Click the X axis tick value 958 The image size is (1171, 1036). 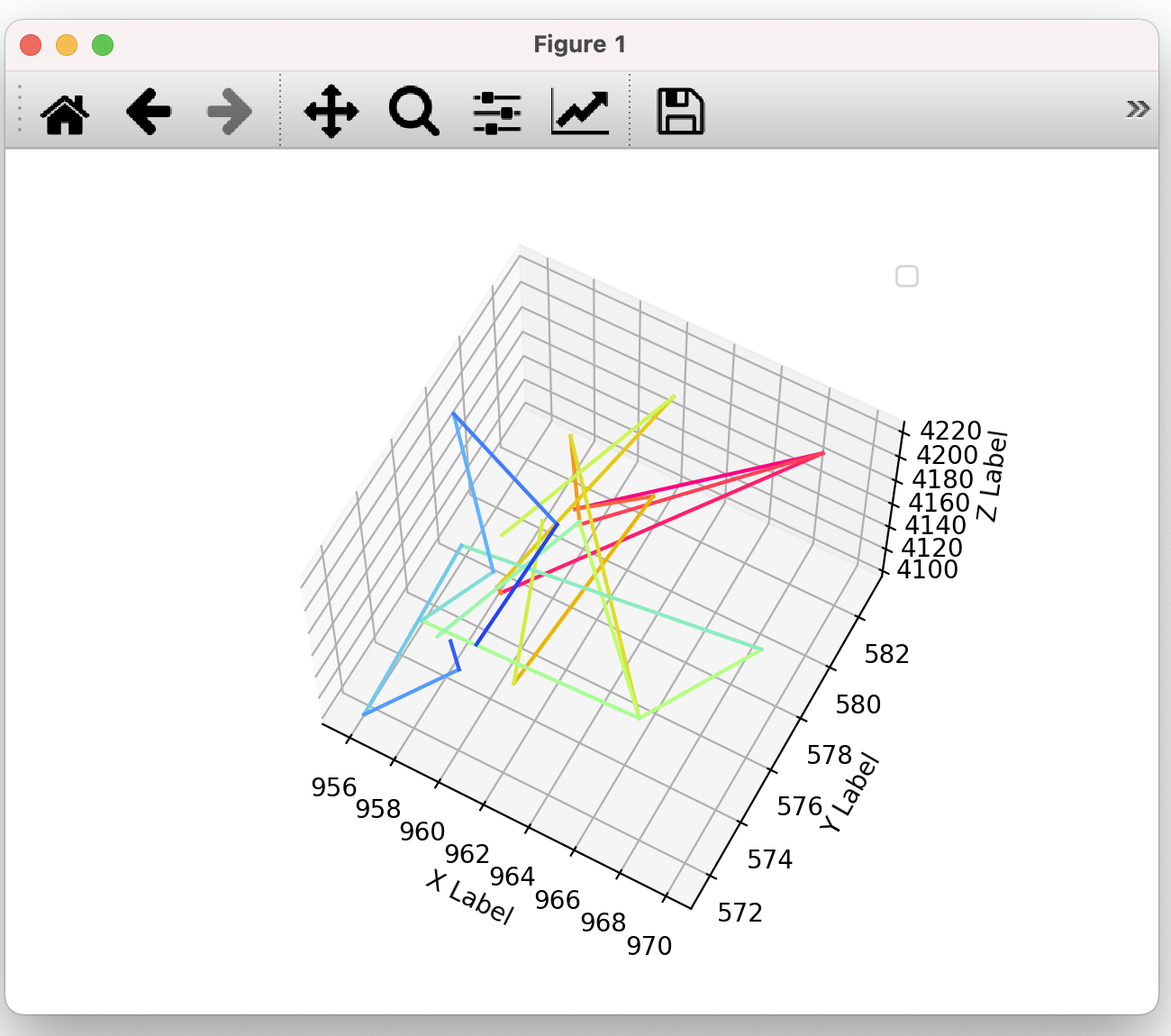coord(378,809)
